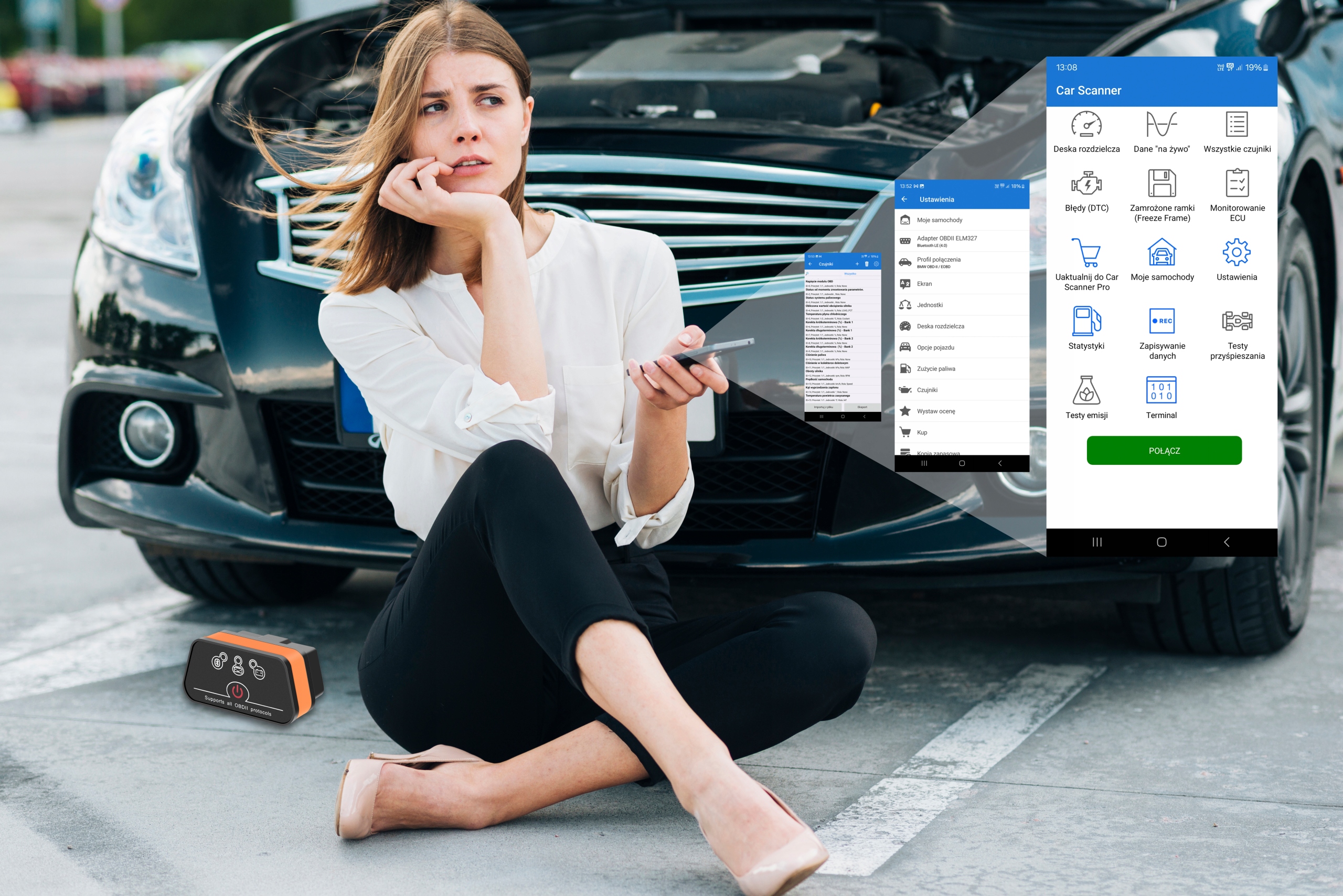Open Błędy (DTC) engine fault icon
This screenshot has width=1343, height=896.
1086,184
